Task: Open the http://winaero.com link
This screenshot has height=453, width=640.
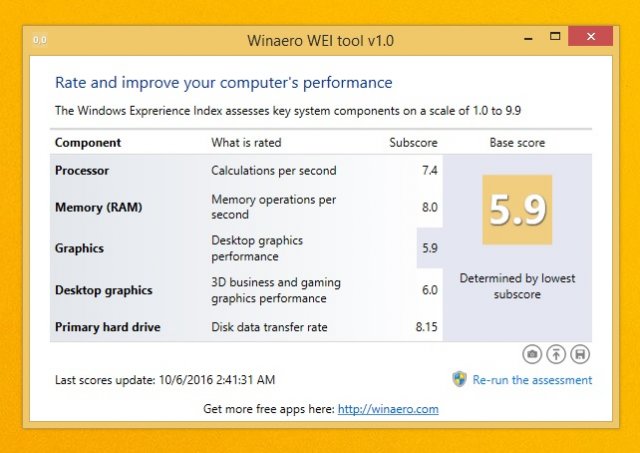Action: coord(388,409)
